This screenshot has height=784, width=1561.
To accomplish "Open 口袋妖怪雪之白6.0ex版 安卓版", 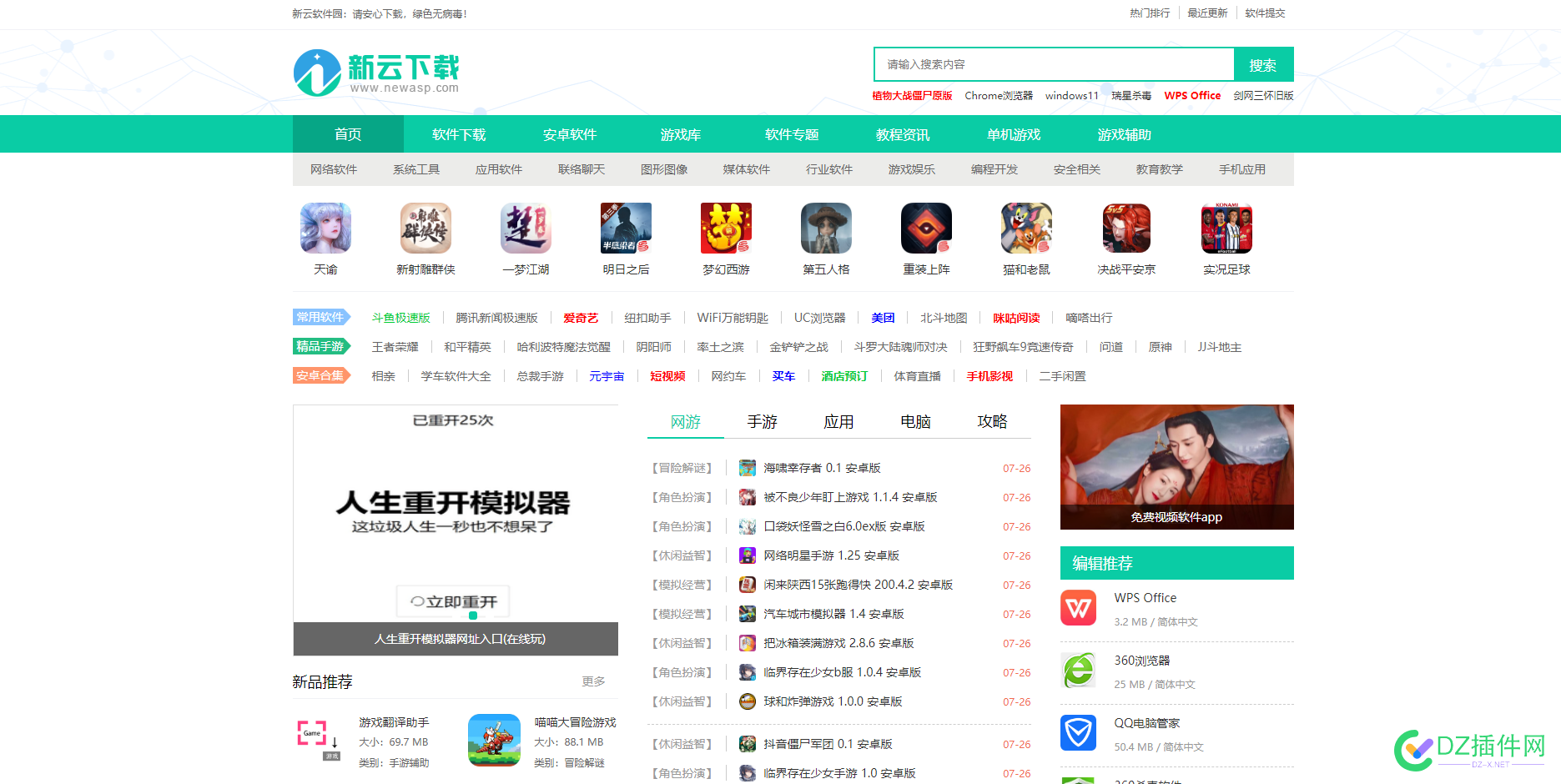I will point(844,526).
